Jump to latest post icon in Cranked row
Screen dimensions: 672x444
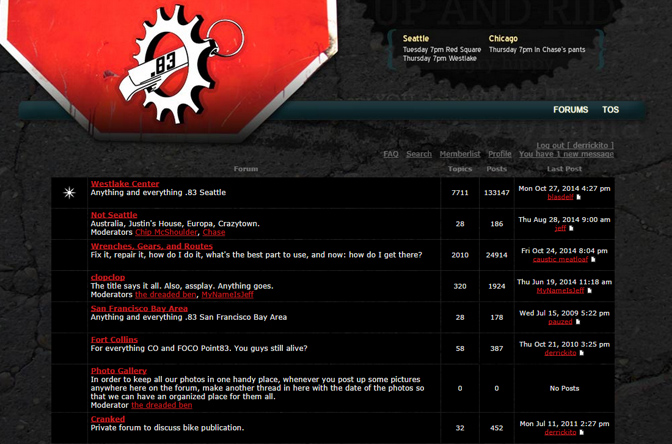[581, 433]
